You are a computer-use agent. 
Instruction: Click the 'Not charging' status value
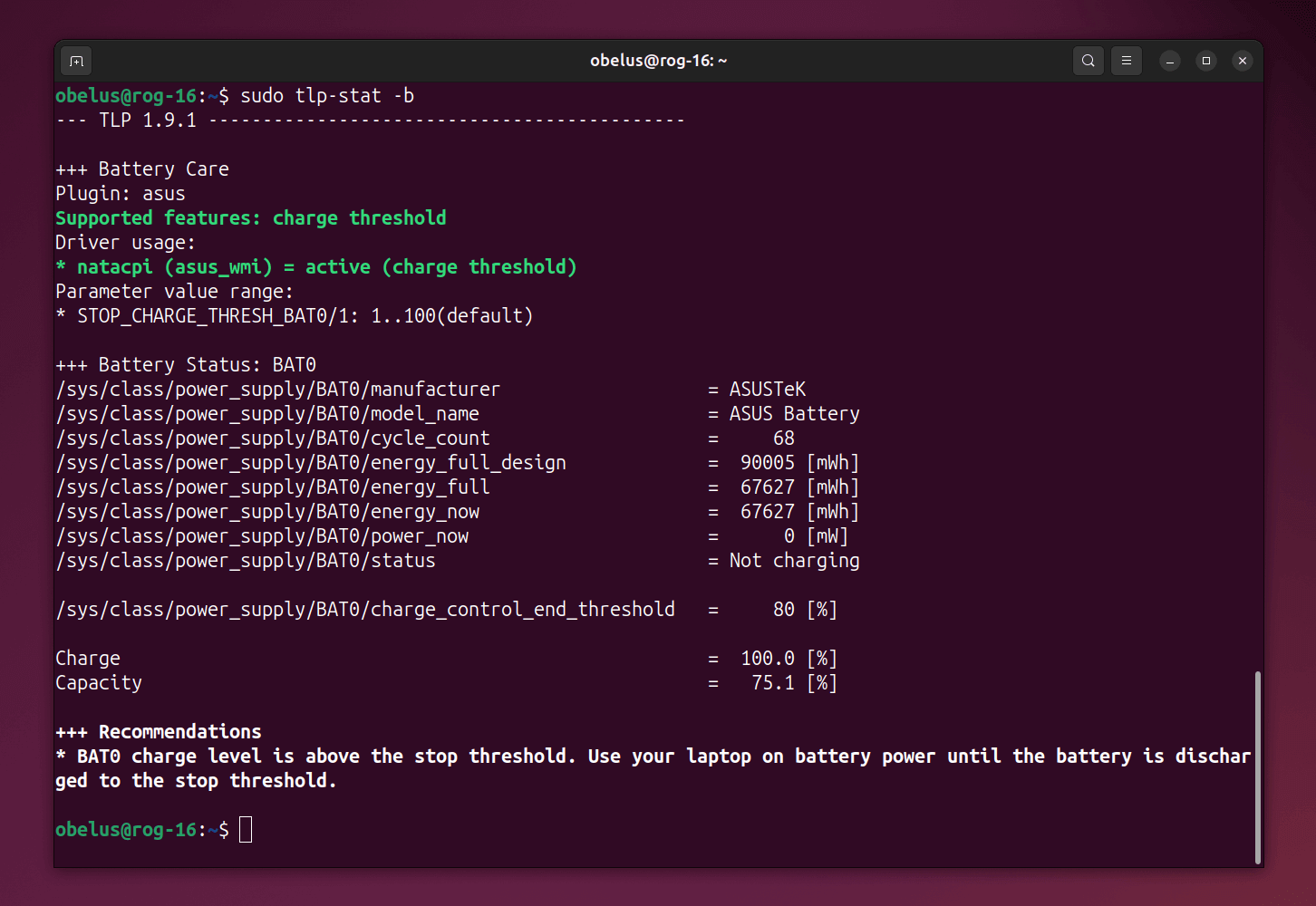point(794,561)
